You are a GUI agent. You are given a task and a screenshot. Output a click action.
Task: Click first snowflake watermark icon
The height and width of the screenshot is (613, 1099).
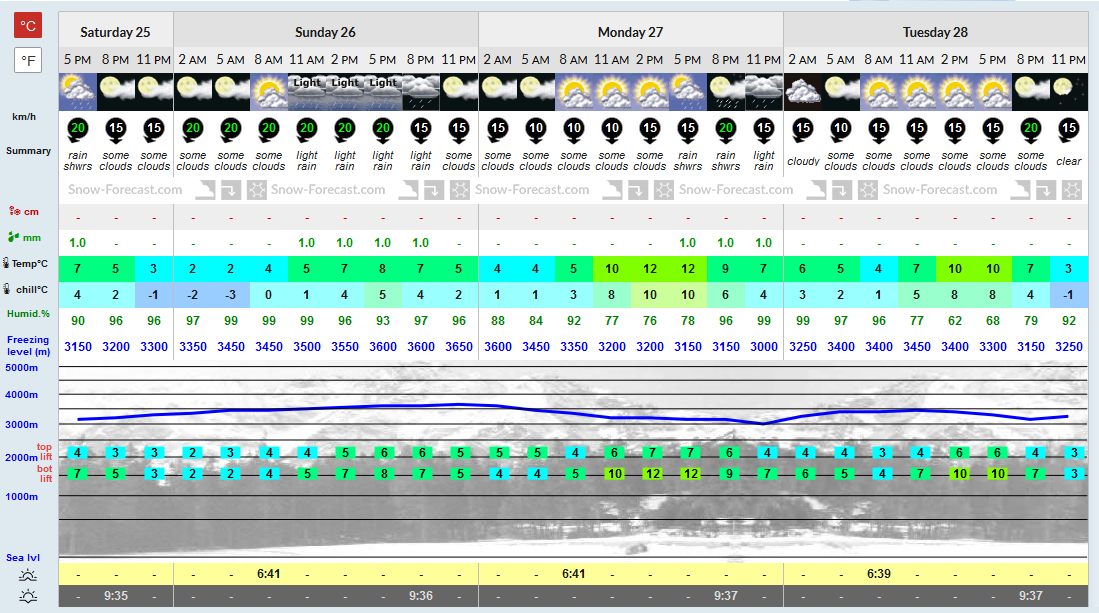click(257, 190)
